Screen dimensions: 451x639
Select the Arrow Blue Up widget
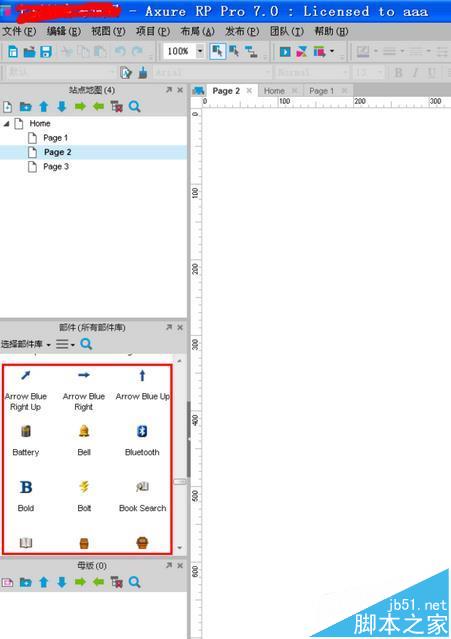[x=142, y=375]
